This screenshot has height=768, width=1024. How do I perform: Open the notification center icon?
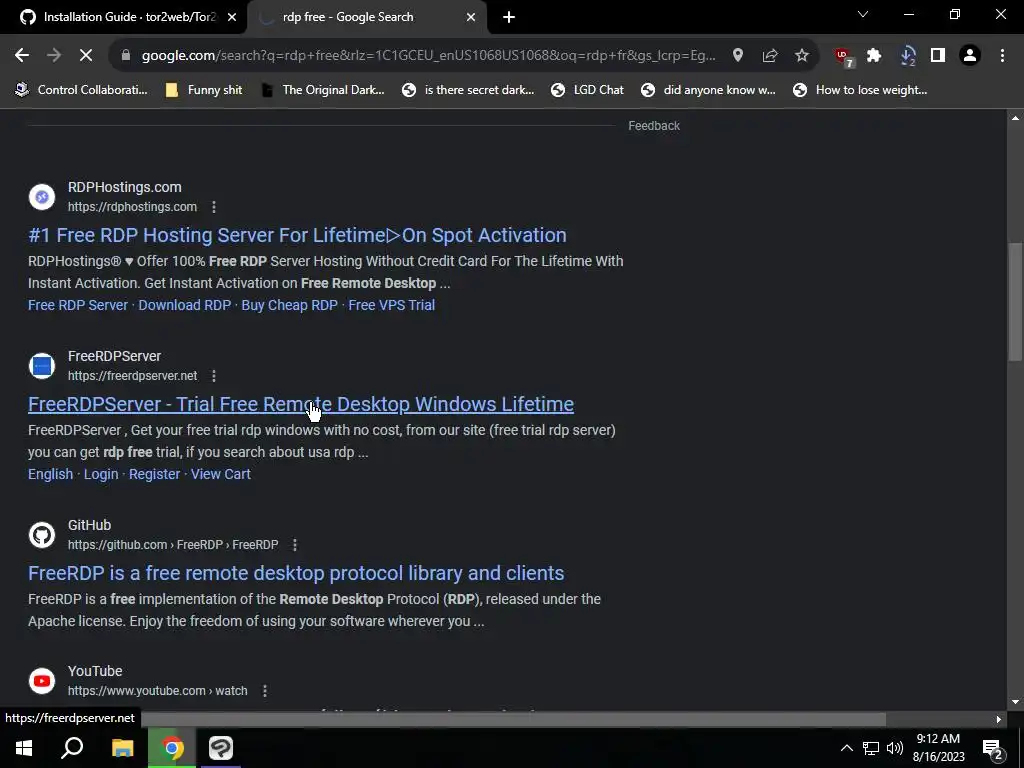click(x=993, y=750)
